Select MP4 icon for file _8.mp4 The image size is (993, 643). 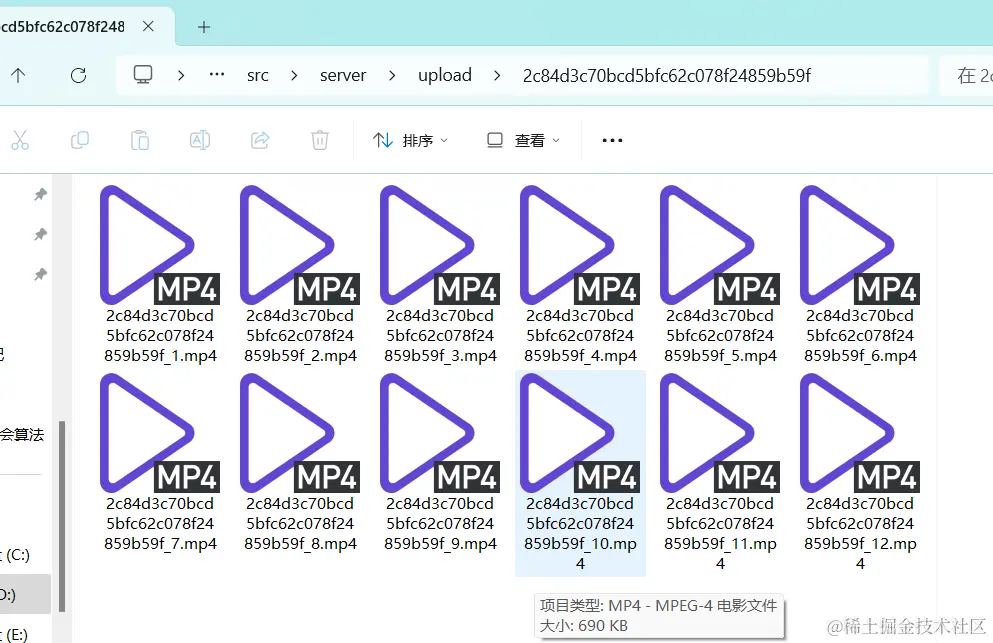pyautogui.click(x=300, y=433)
